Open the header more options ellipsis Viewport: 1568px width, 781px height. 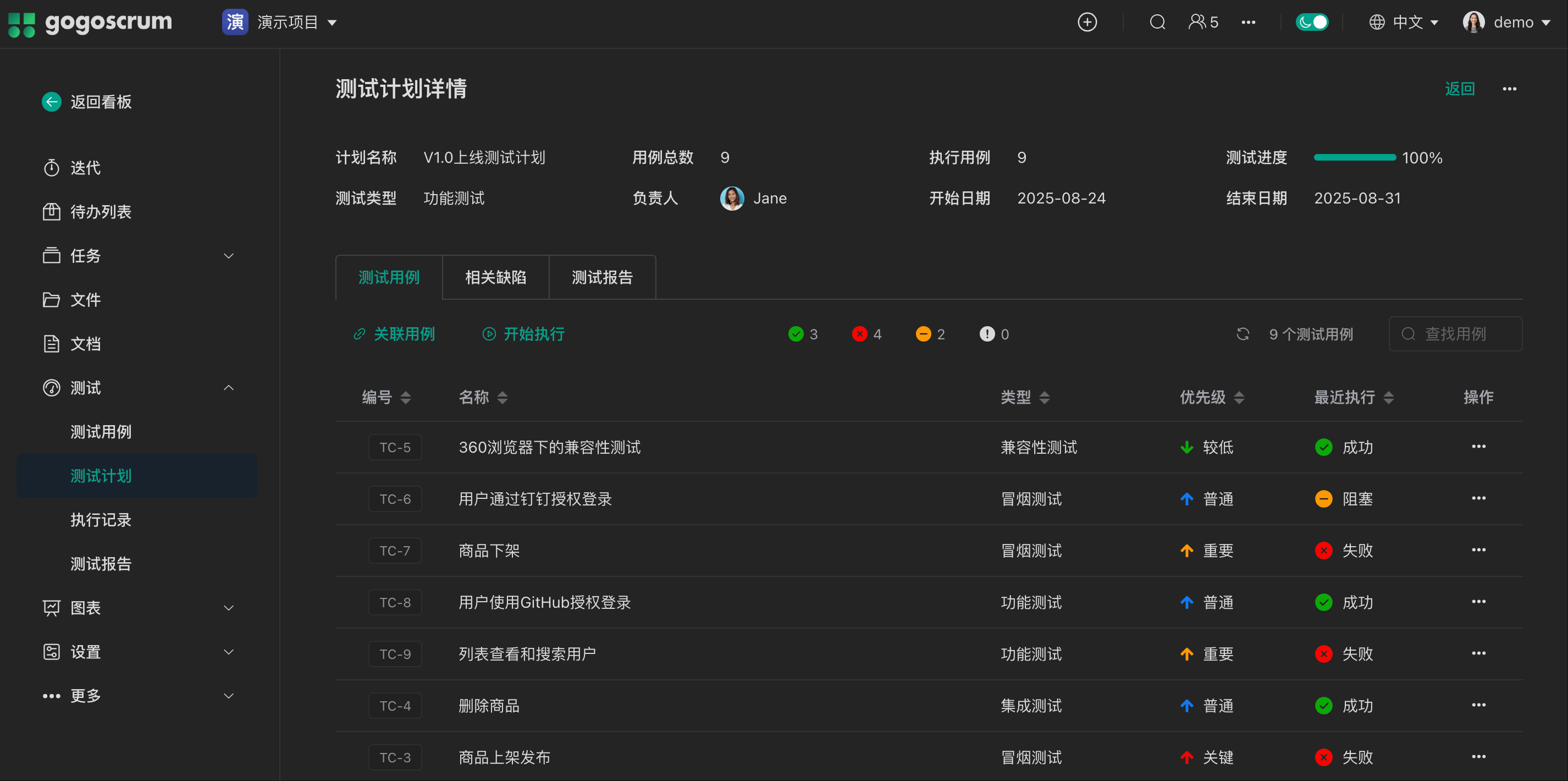coord(1248,23)
